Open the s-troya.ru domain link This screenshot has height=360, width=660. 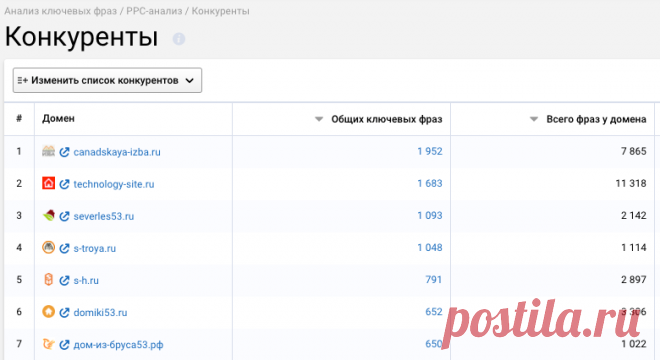[94, 248]
